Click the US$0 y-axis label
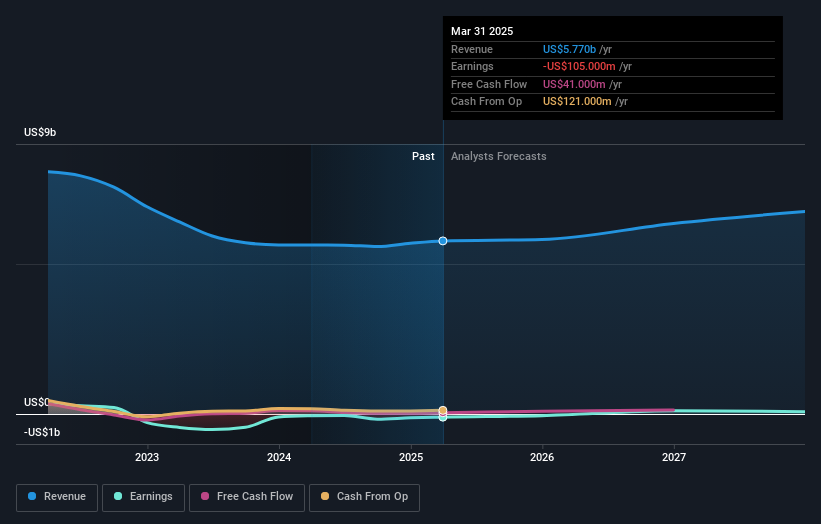This screenshot has height=524, width=821. point(36,402)
